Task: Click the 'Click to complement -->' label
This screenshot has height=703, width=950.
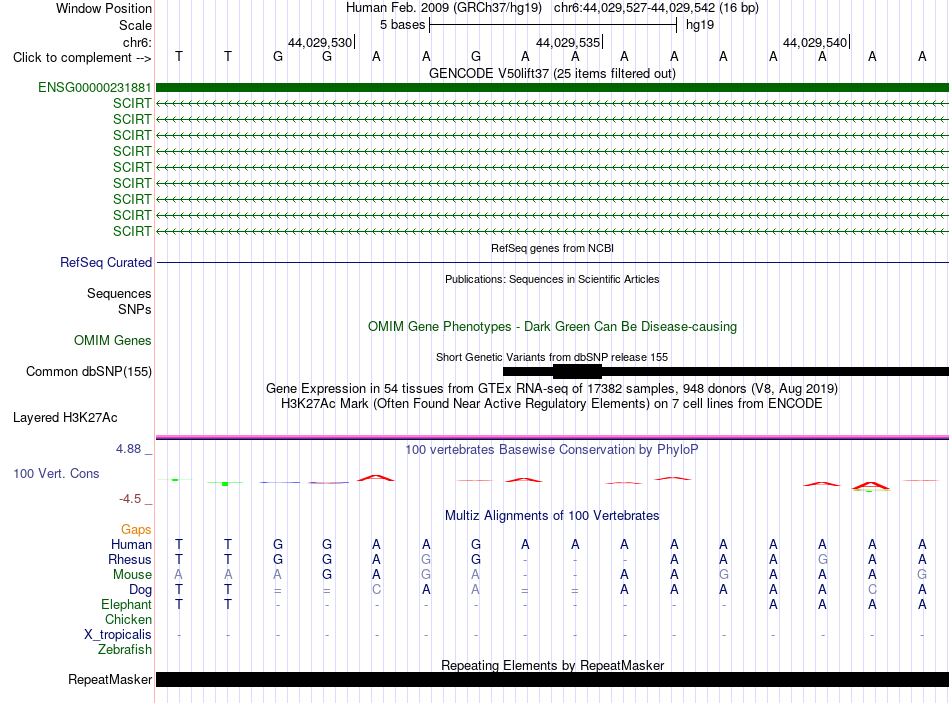Action: [82, 58]
